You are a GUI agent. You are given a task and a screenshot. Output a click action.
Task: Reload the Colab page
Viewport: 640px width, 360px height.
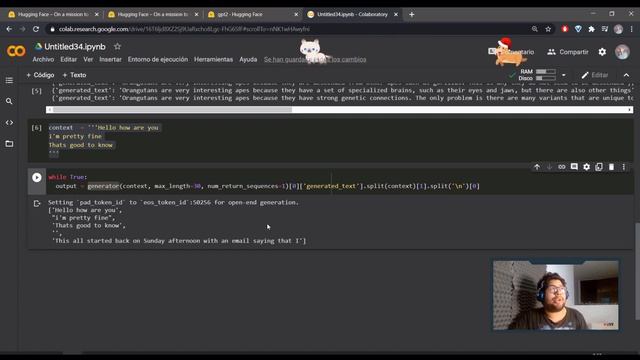[x=36, y=29]
